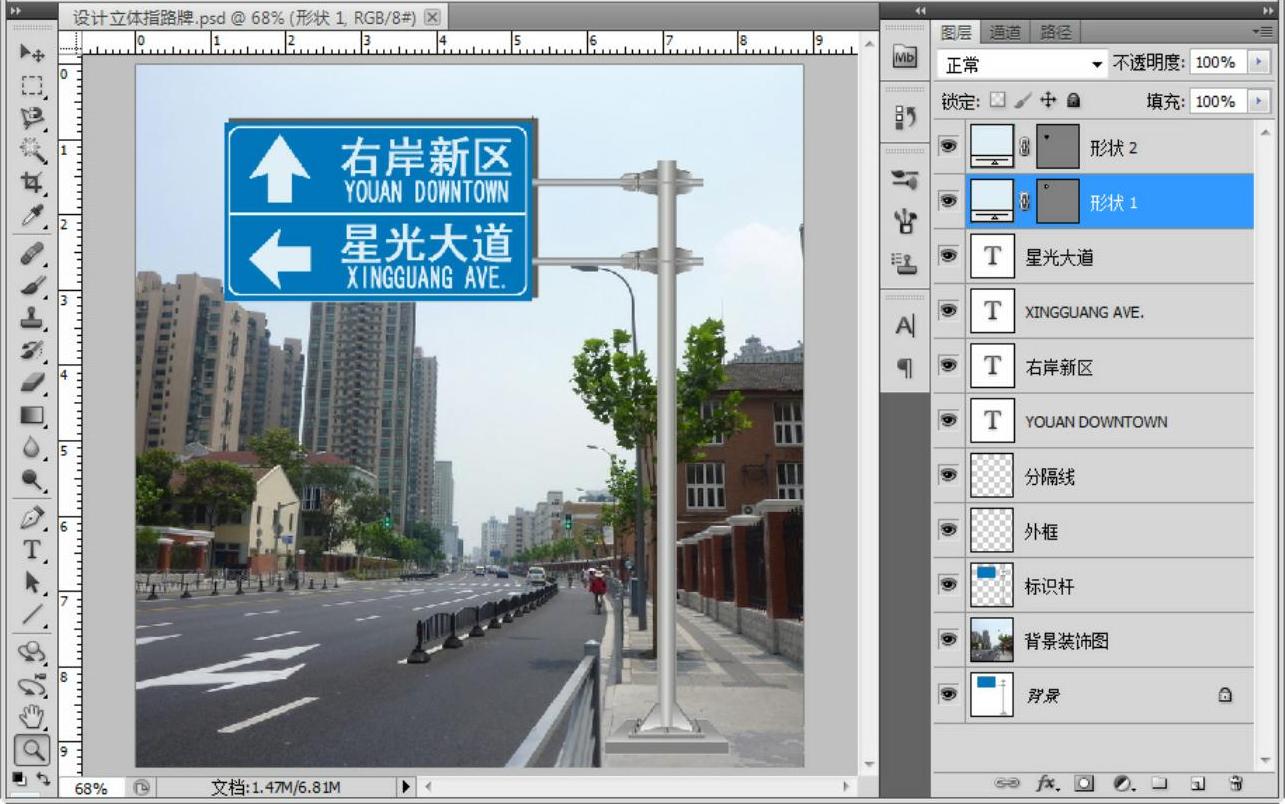Toggle visibility of 星光大道 text layer
1285x804 pixels.
coord(948,256)
